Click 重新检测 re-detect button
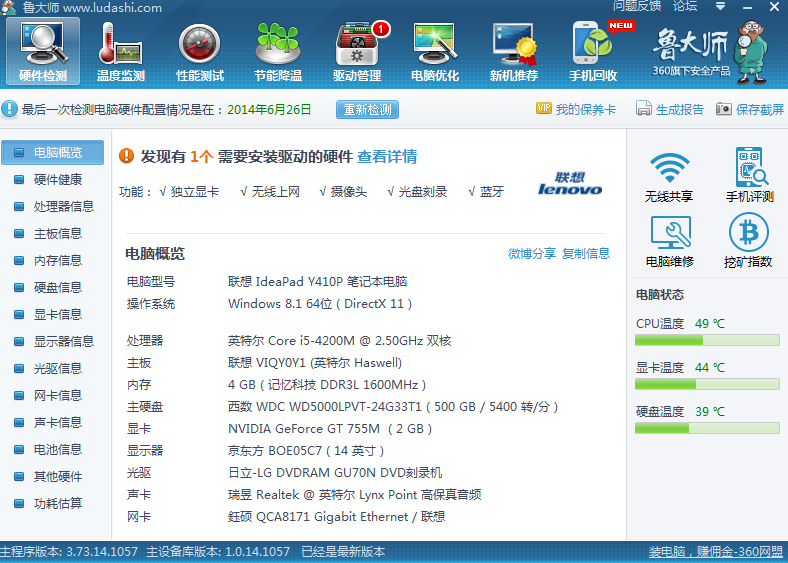This screenshot has width=788, height=563. pos(367,110)
